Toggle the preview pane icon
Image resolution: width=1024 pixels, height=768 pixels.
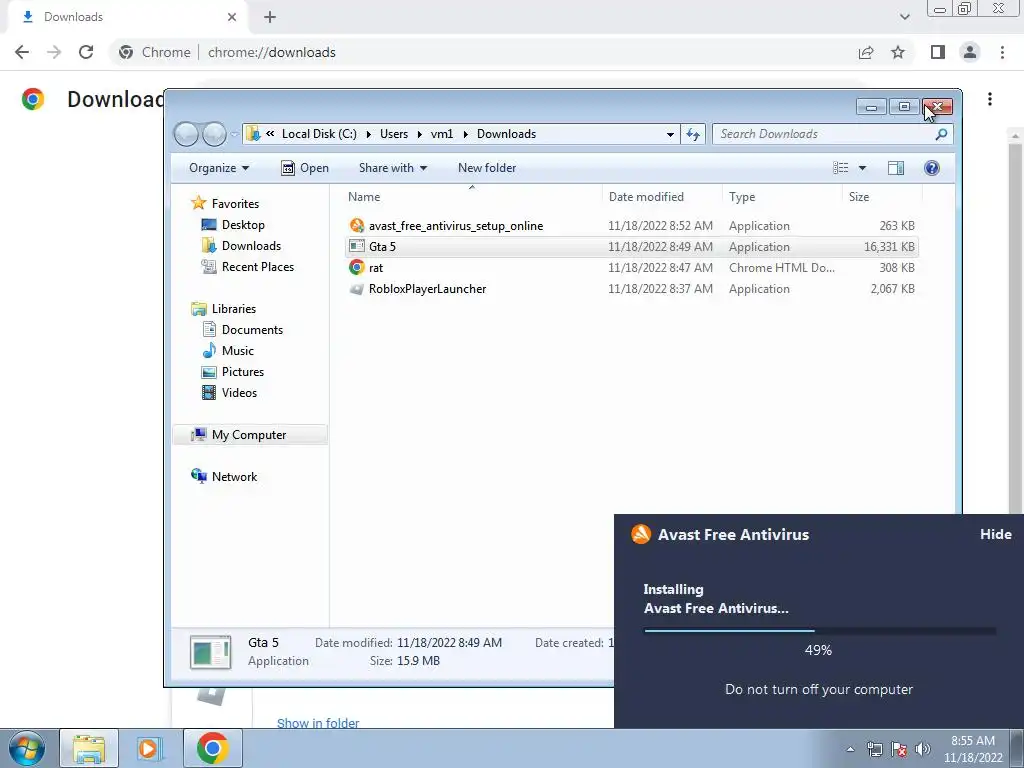[x=896, y=168]
